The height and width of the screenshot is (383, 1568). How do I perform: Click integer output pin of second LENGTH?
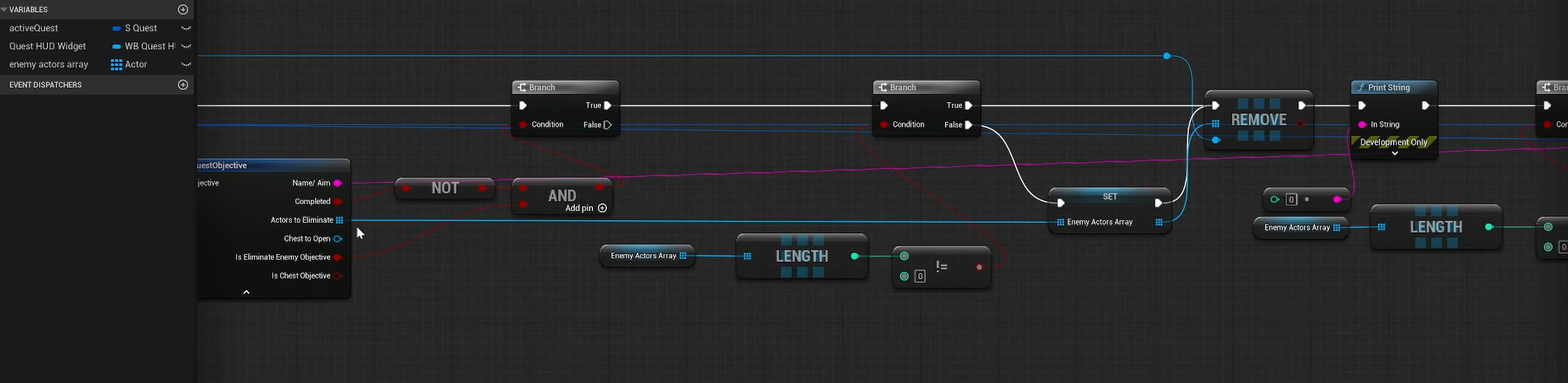click(1489, 227)
